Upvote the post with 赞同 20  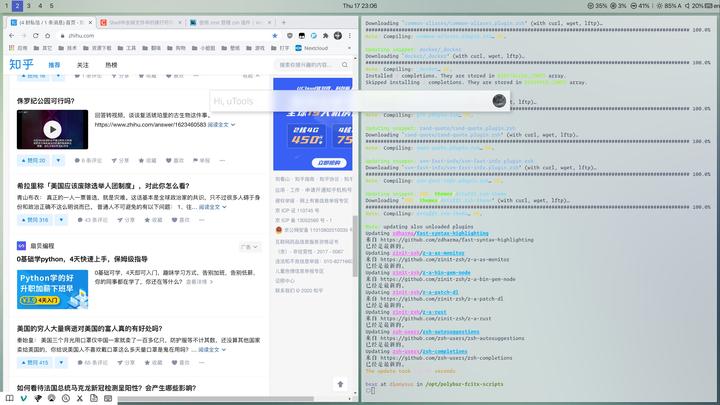[34, 160]
